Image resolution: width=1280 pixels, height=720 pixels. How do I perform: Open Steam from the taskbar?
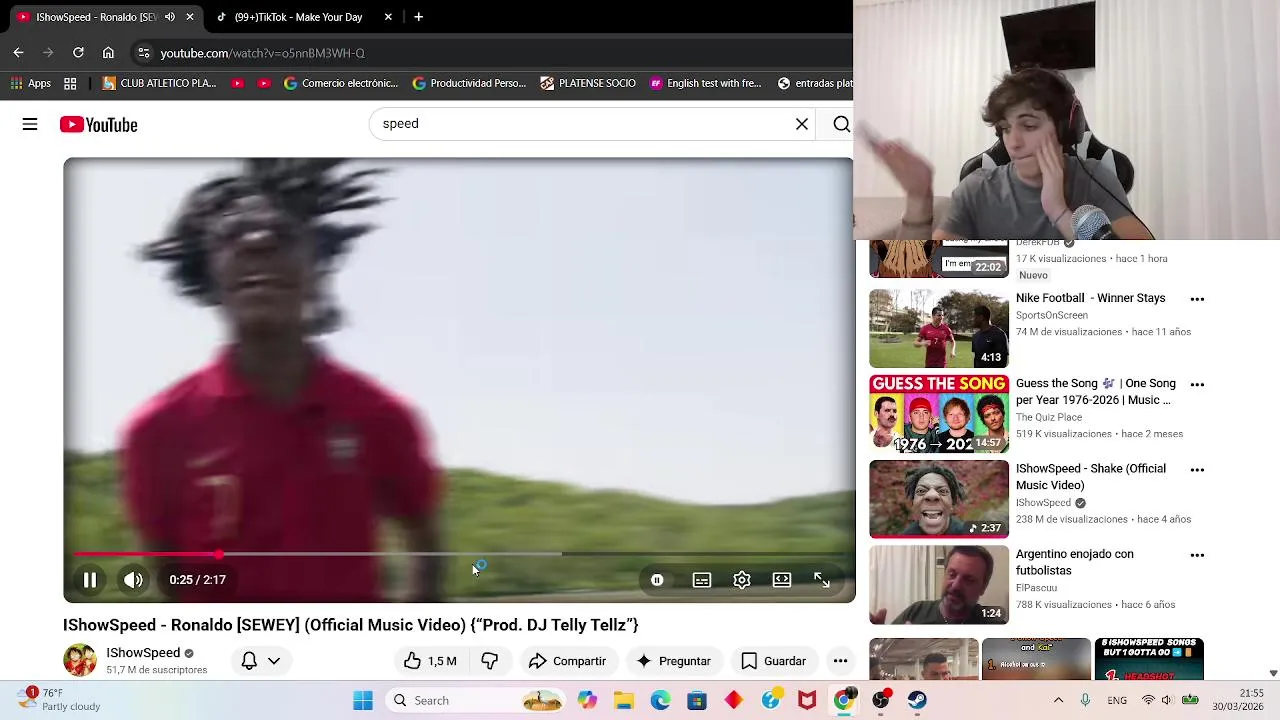(x=917, y=701)
